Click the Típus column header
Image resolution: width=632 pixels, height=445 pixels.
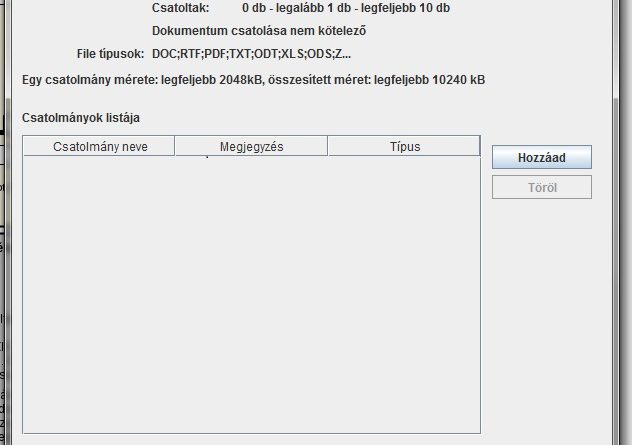tap(404, 147)
